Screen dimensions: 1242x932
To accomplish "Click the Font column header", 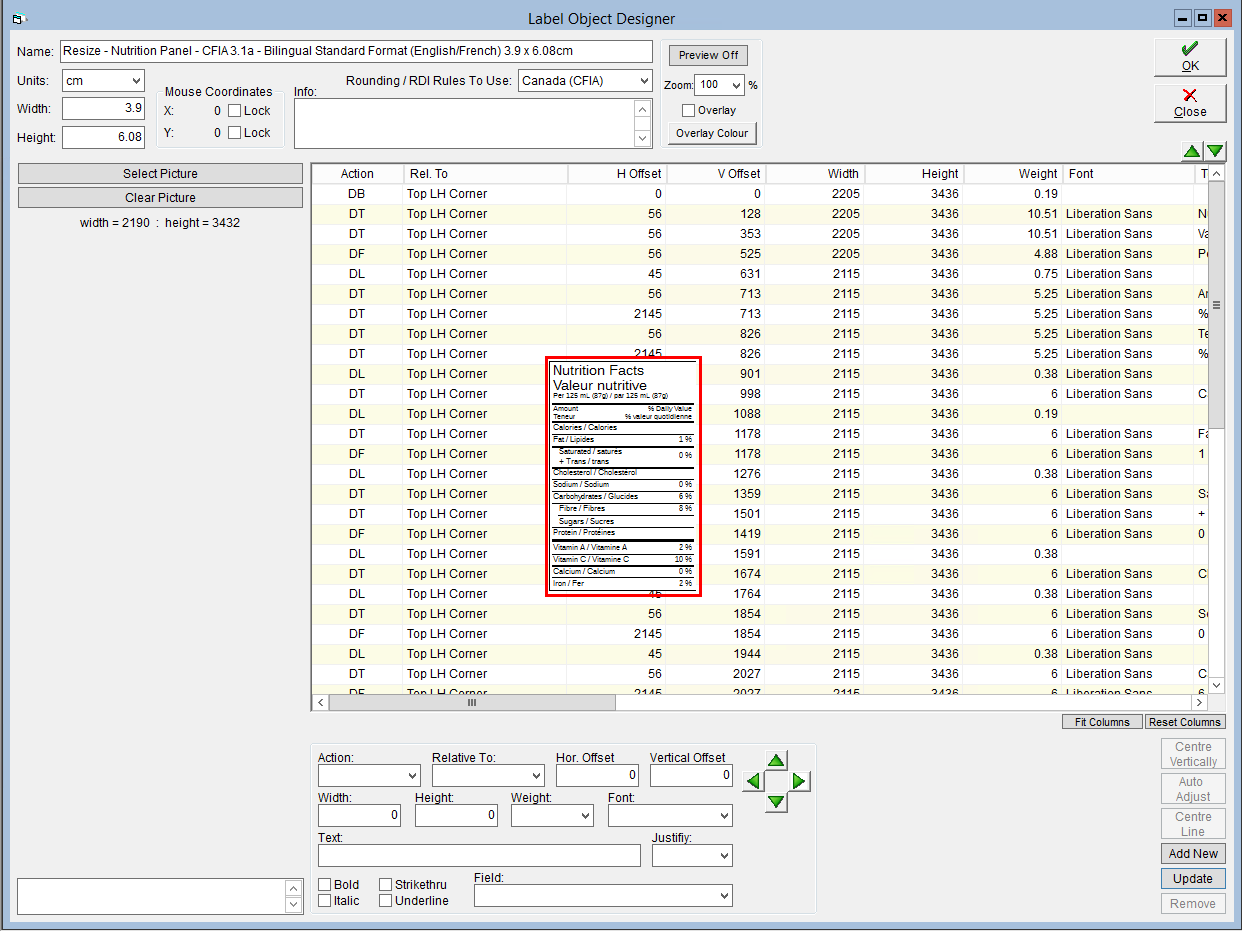I will (x=1129, y=174).
